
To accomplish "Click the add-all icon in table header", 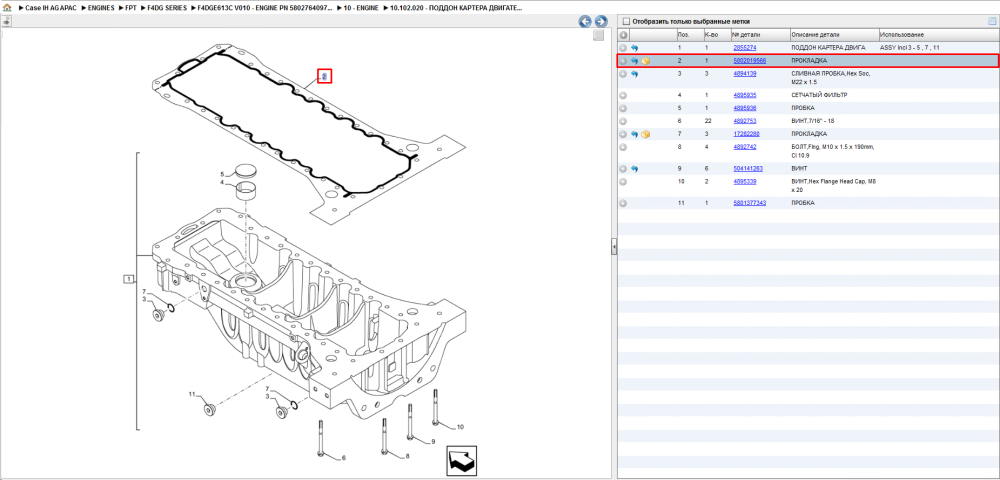I will click(x=623, y=34).
